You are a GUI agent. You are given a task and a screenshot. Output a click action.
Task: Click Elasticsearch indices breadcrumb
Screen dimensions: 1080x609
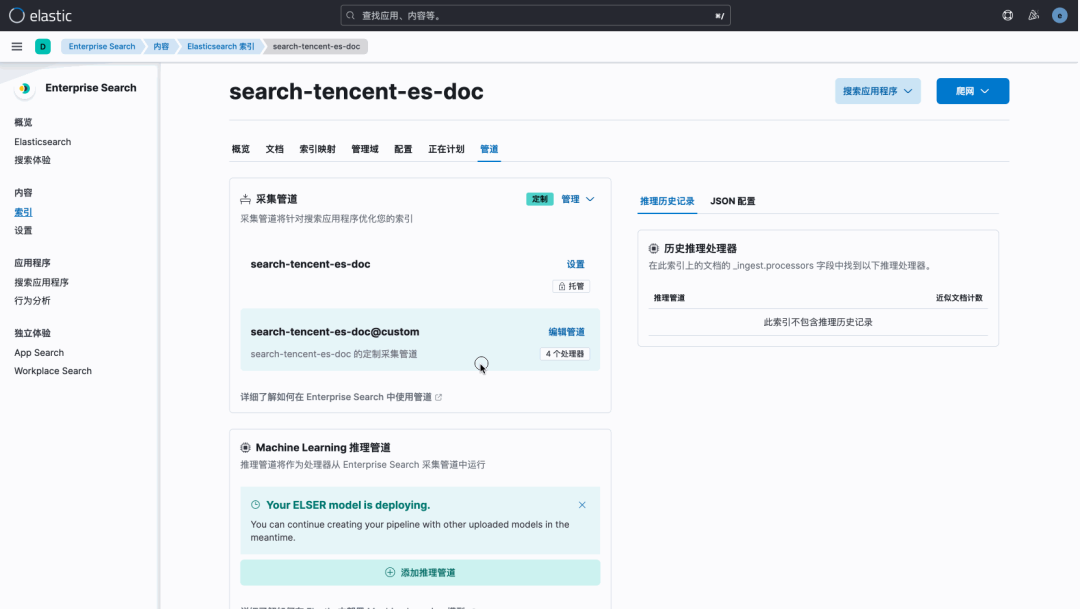click(220, 46)
